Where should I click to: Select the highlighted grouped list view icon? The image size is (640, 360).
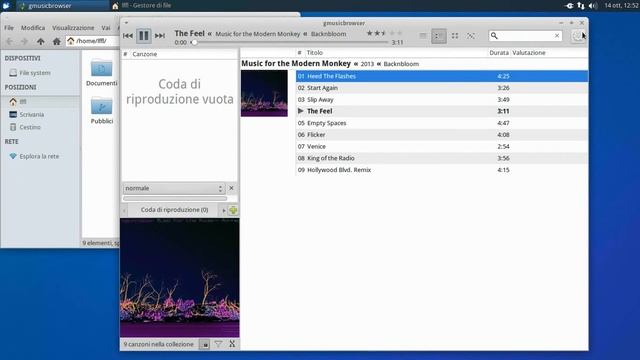[439, 36]
